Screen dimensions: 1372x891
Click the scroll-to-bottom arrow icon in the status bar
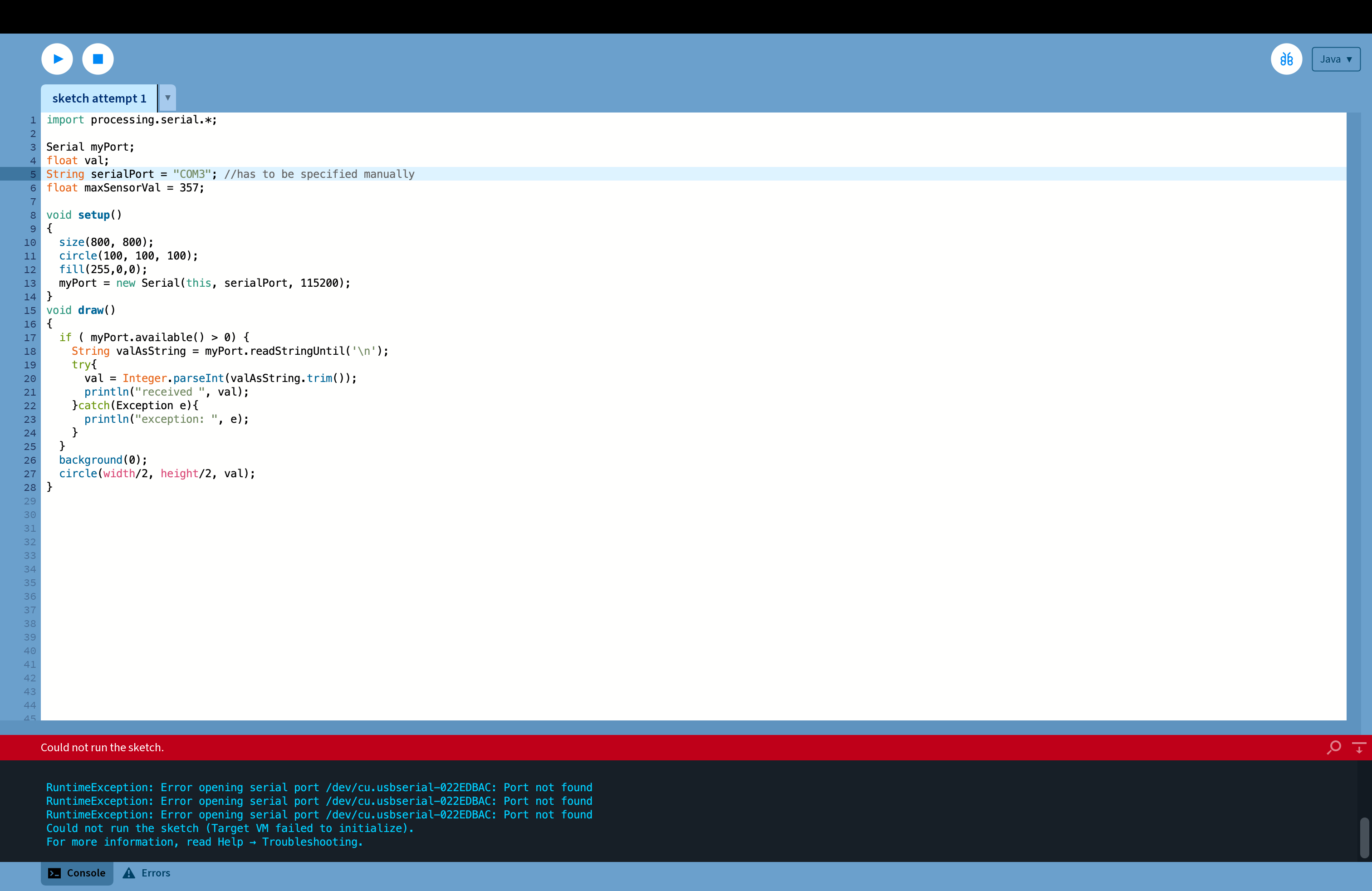click(x=1359, y=748)
